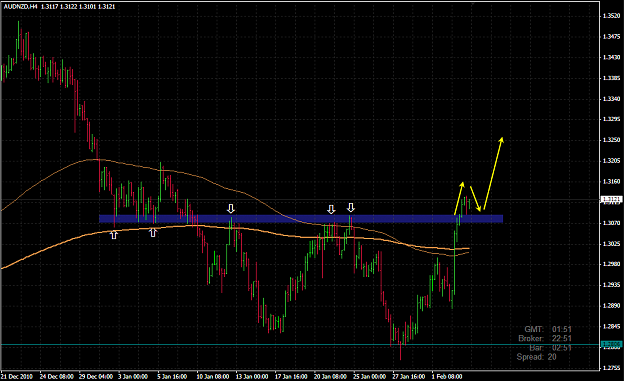Select the 1.3340 price axis label
The width and height of the screenshot is (625, 381).
(611, 98)
